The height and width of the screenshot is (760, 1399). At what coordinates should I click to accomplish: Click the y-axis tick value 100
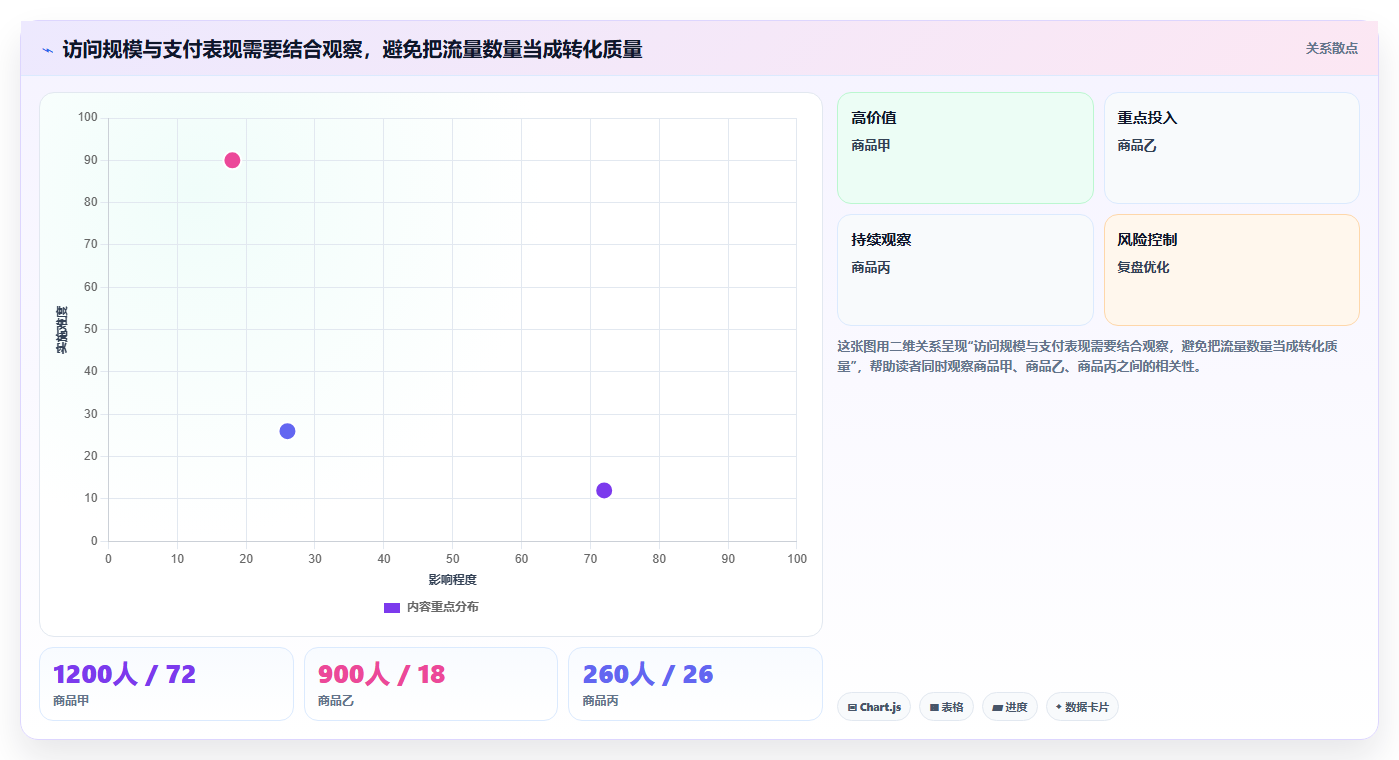click(87, 118)
